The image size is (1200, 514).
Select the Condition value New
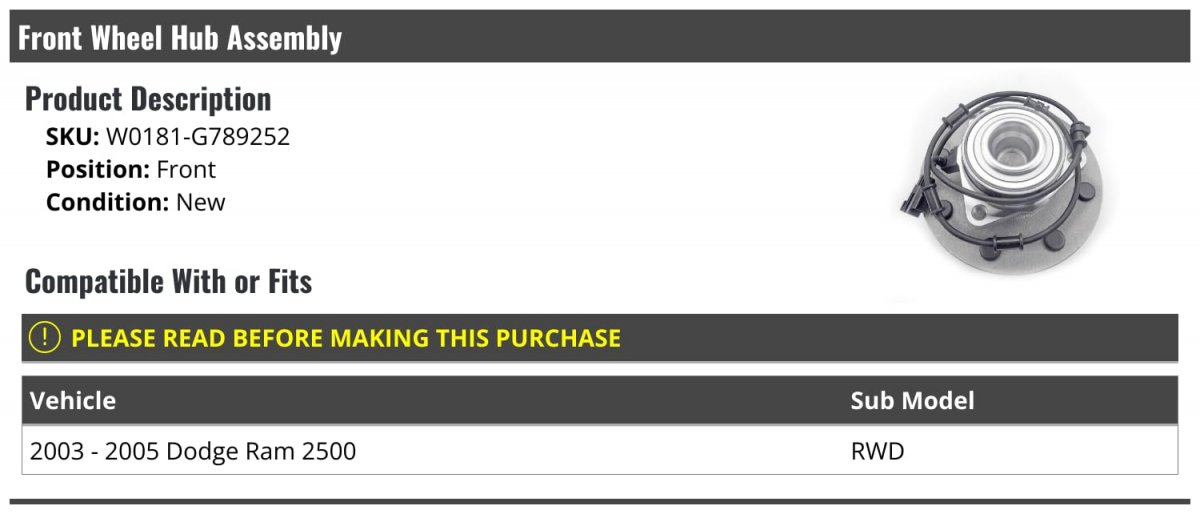pyautogui.click(x=201, y=202)
